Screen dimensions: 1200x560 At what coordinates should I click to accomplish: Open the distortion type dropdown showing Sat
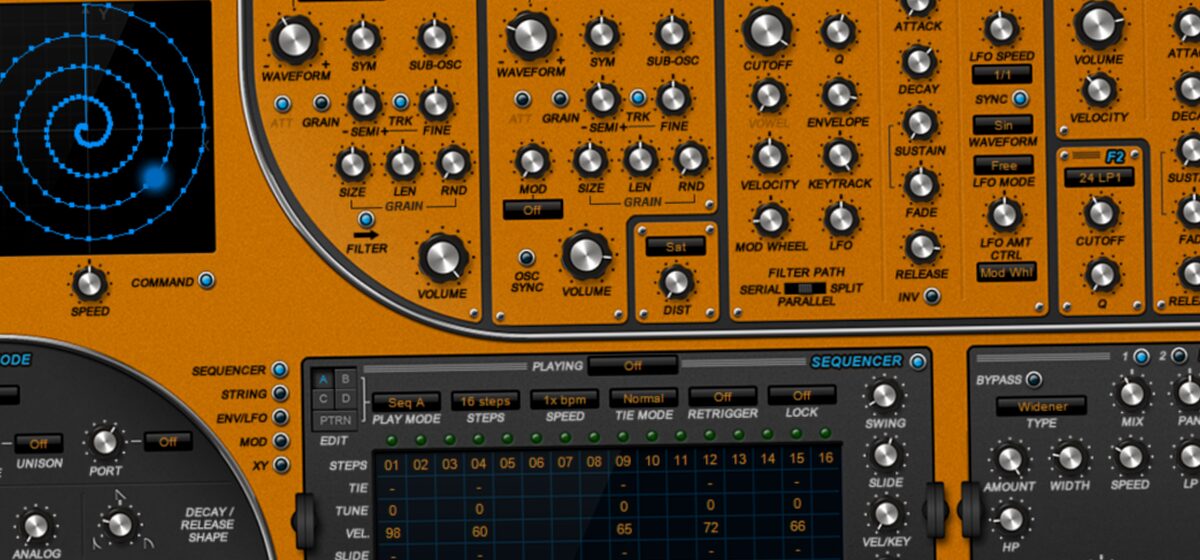click(675, 245)
